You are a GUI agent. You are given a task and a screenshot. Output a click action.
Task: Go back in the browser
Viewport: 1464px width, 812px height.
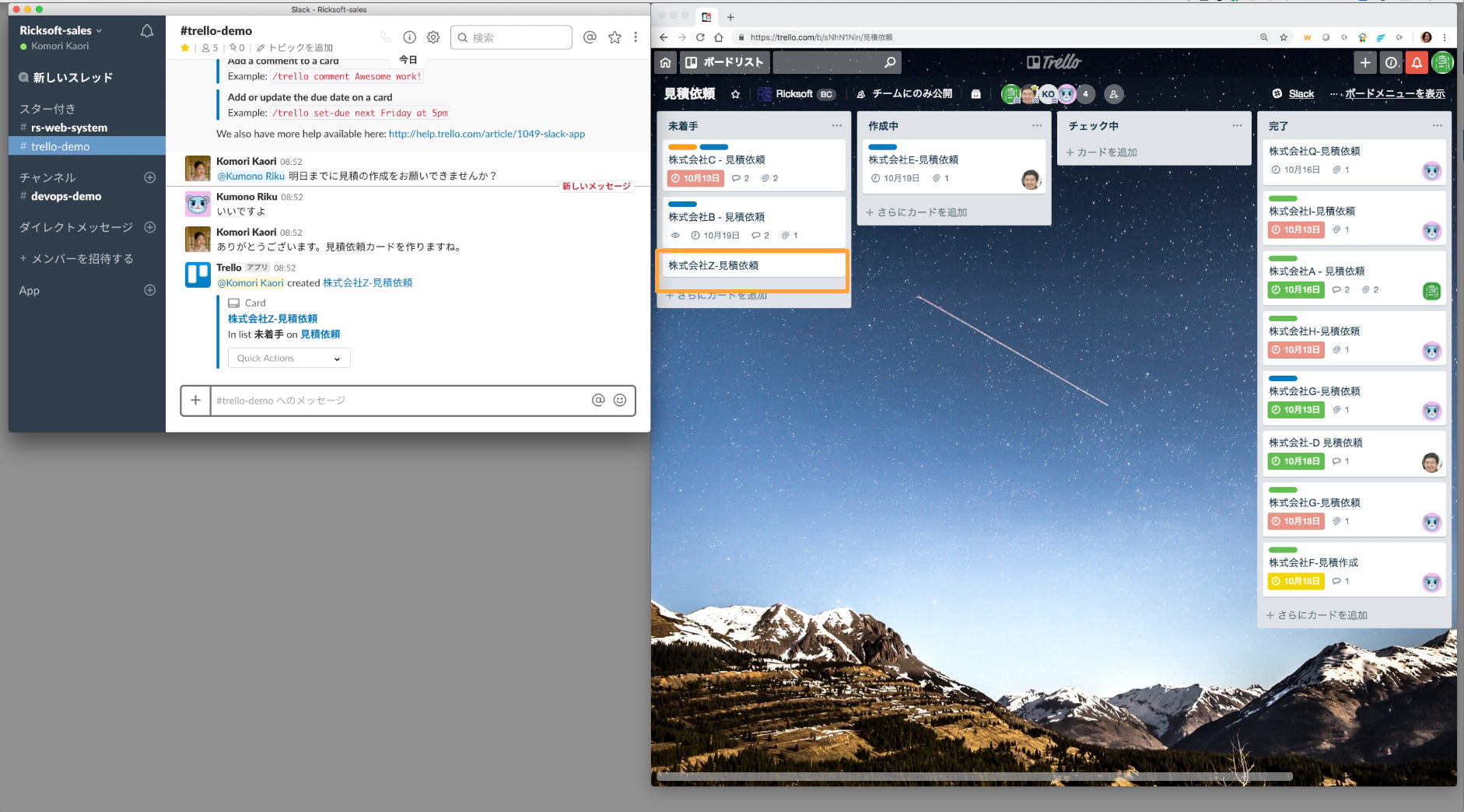click(664, 37)
